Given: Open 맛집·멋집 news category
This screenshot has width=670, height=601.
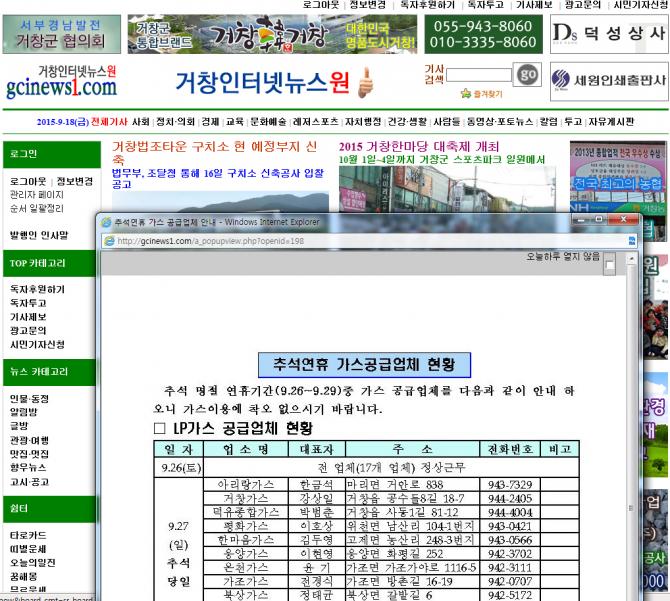Looking at the screenshot, I should point(29,454).
